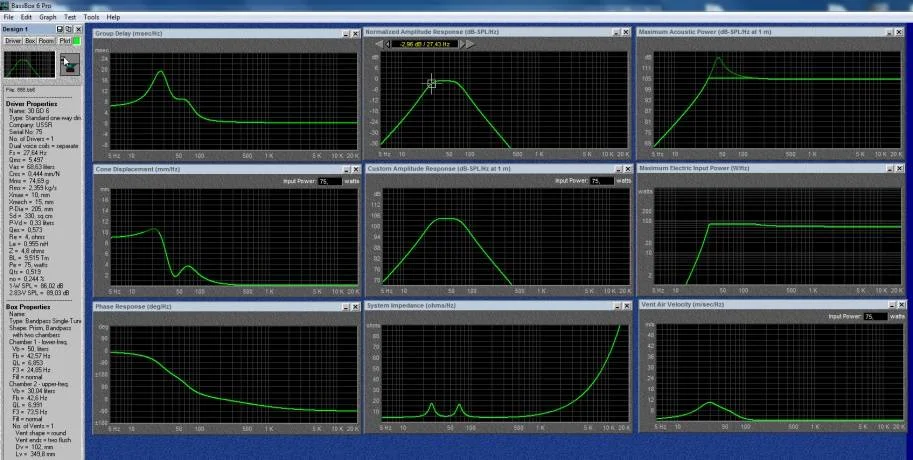Click the copy design icon in Design 1 header

tap(70, 30)
